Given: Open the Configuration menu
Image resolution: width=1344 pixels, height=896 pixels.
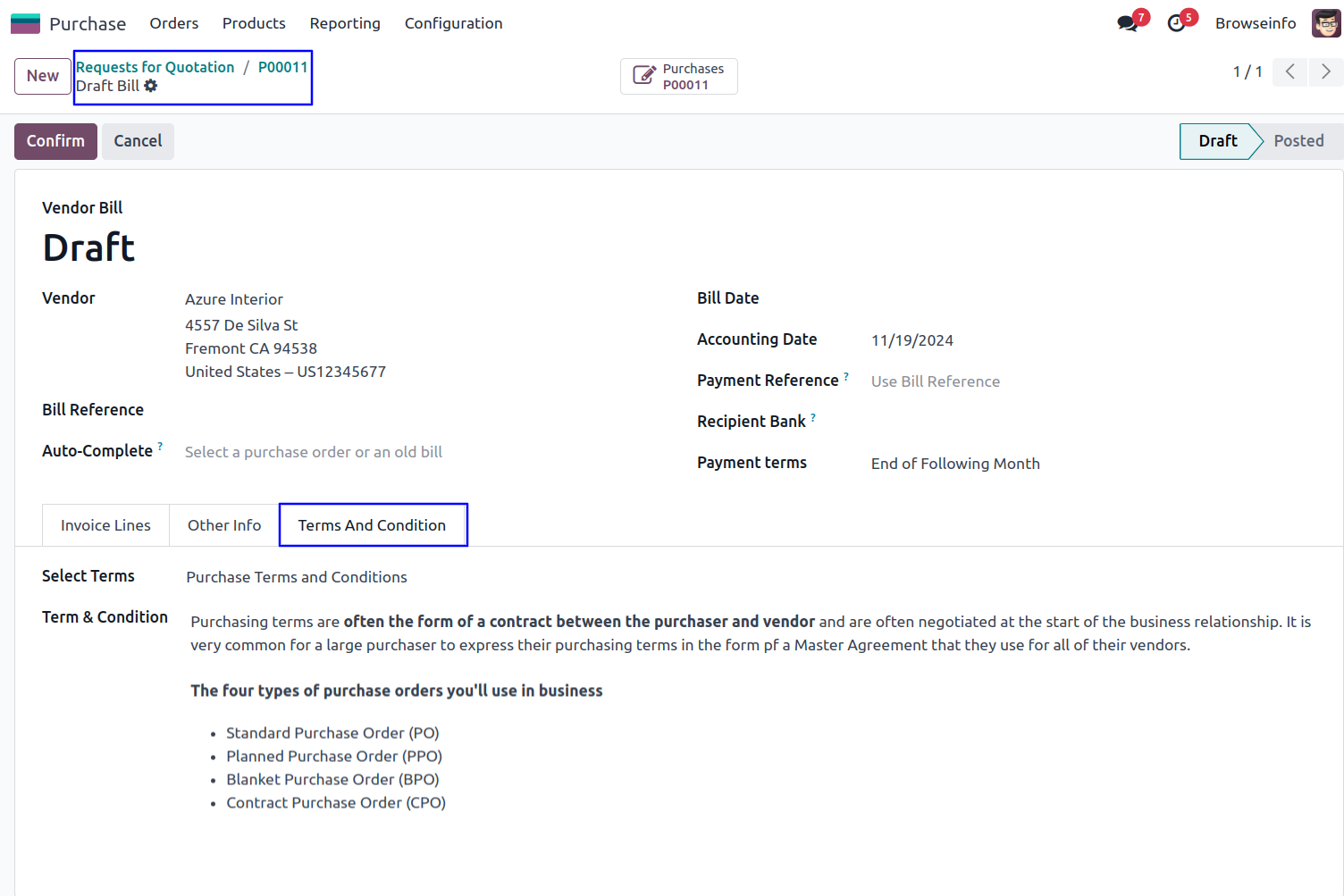Looking at the screenshot, I should (453, 23).
